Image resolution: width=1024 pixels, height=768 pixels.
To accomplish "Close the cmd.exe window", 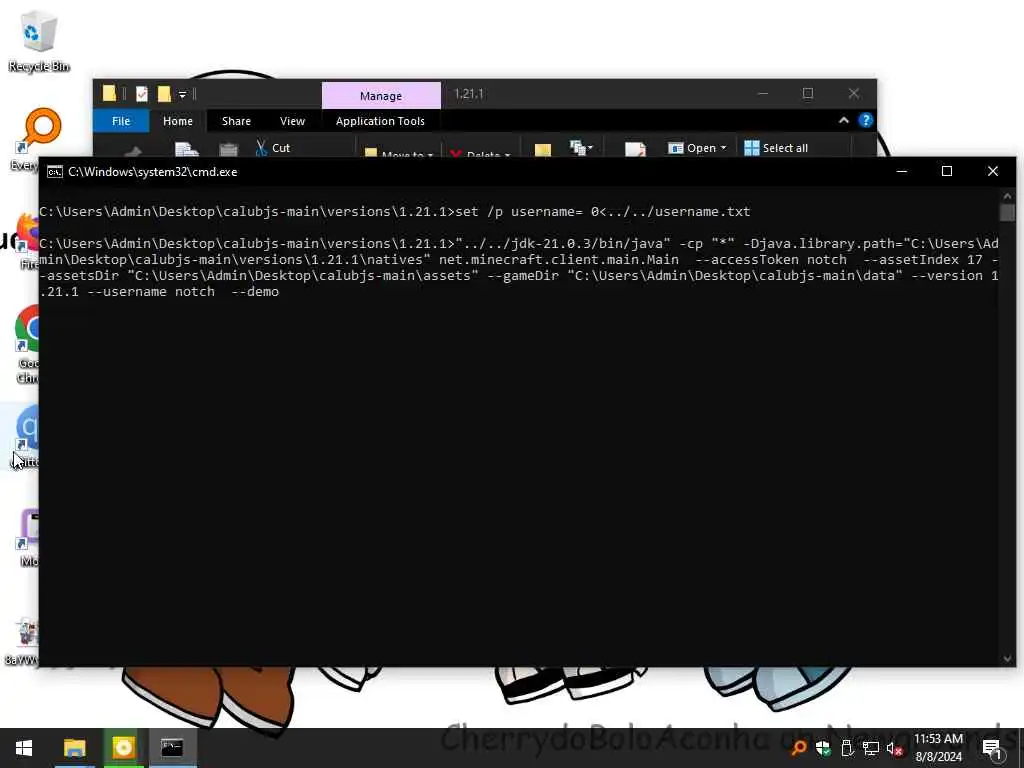I will [x=993, y=171].
